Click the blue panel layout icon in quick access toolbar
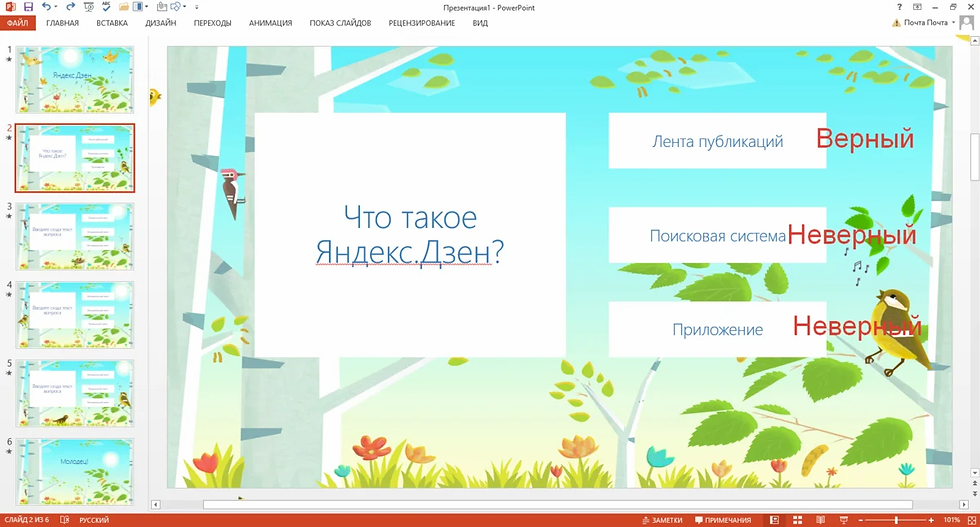Image resolution: width=980 pixels, height=527 pixels. click(138, 7)
